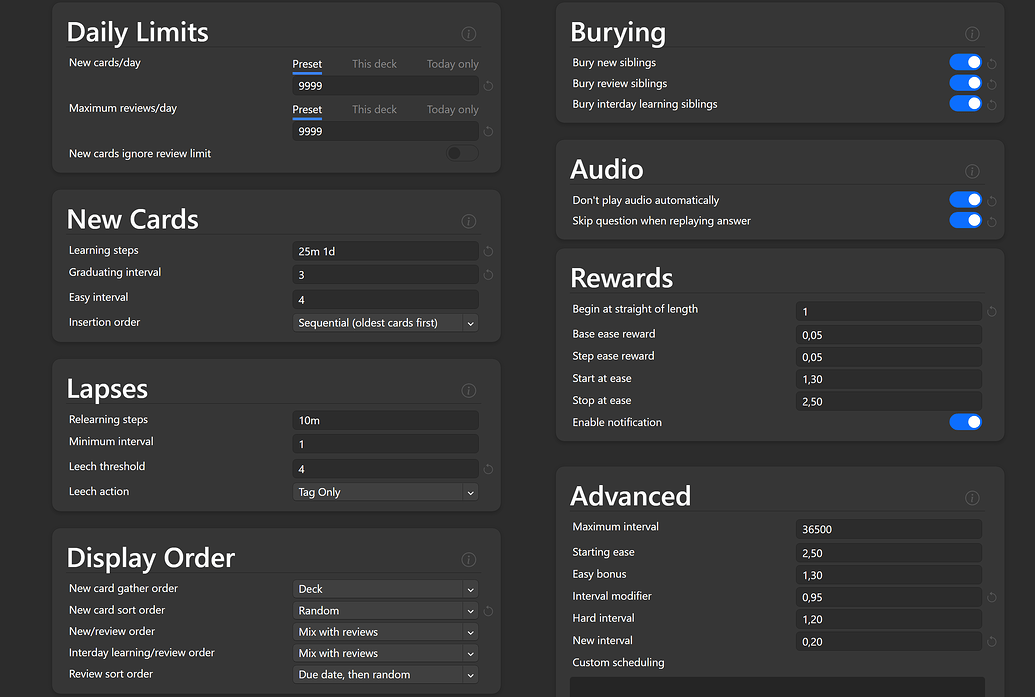Reset the New interval value
This screenshot has height=697, width=1035.
pyautogui.click(x=990, y=641)
